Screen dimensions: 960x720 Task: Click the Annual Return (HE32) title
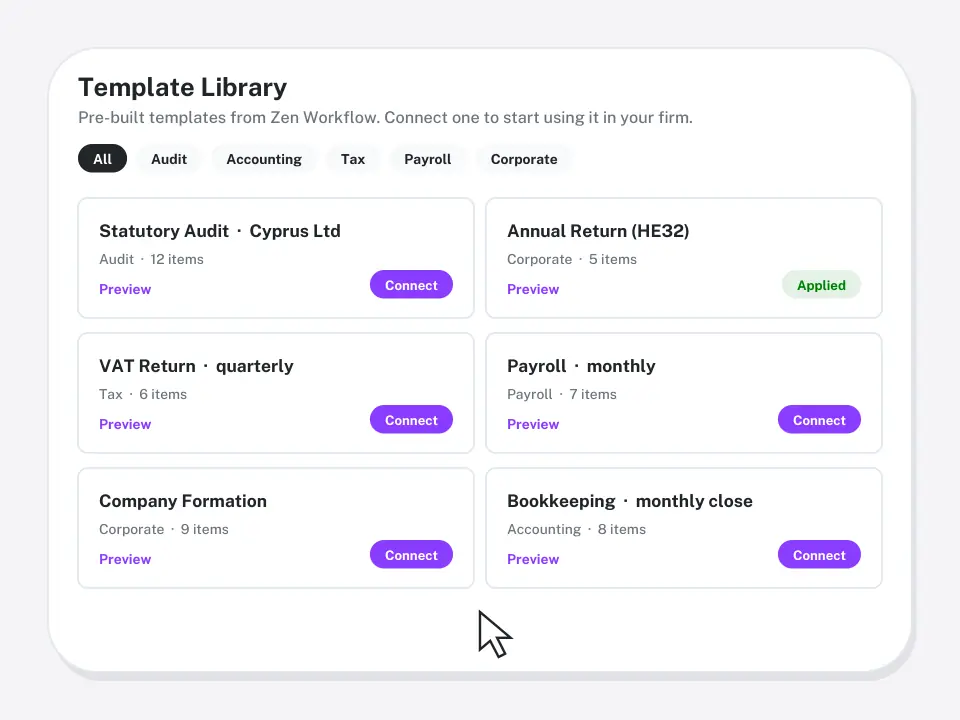598,231
